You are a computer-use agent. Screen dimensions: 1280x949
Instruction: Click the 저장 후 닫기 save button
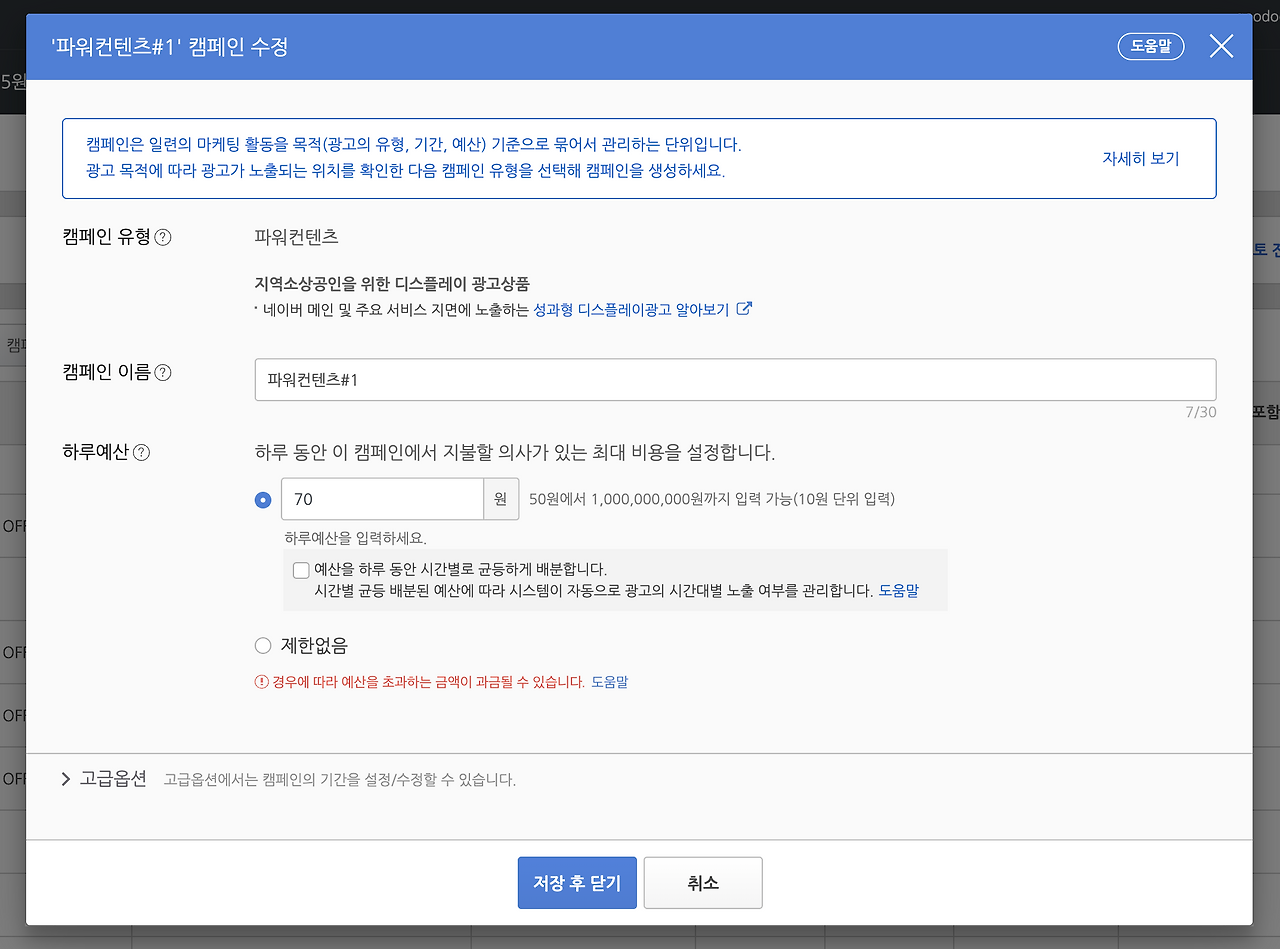point(577,882)
